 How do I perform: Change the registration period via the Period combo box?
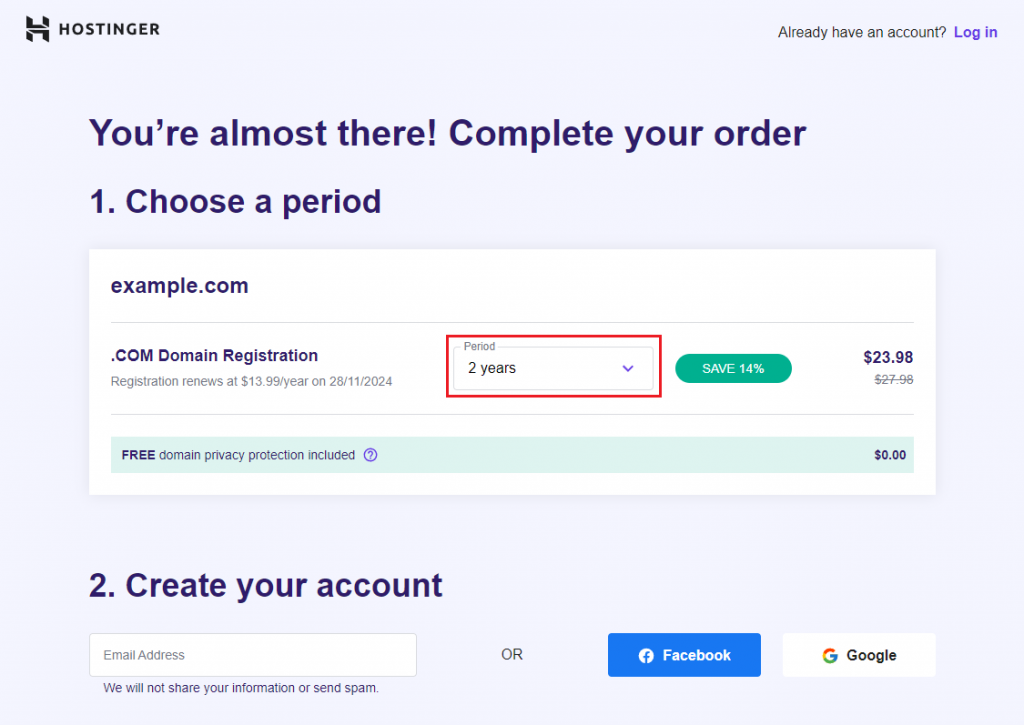pos(553,368)
